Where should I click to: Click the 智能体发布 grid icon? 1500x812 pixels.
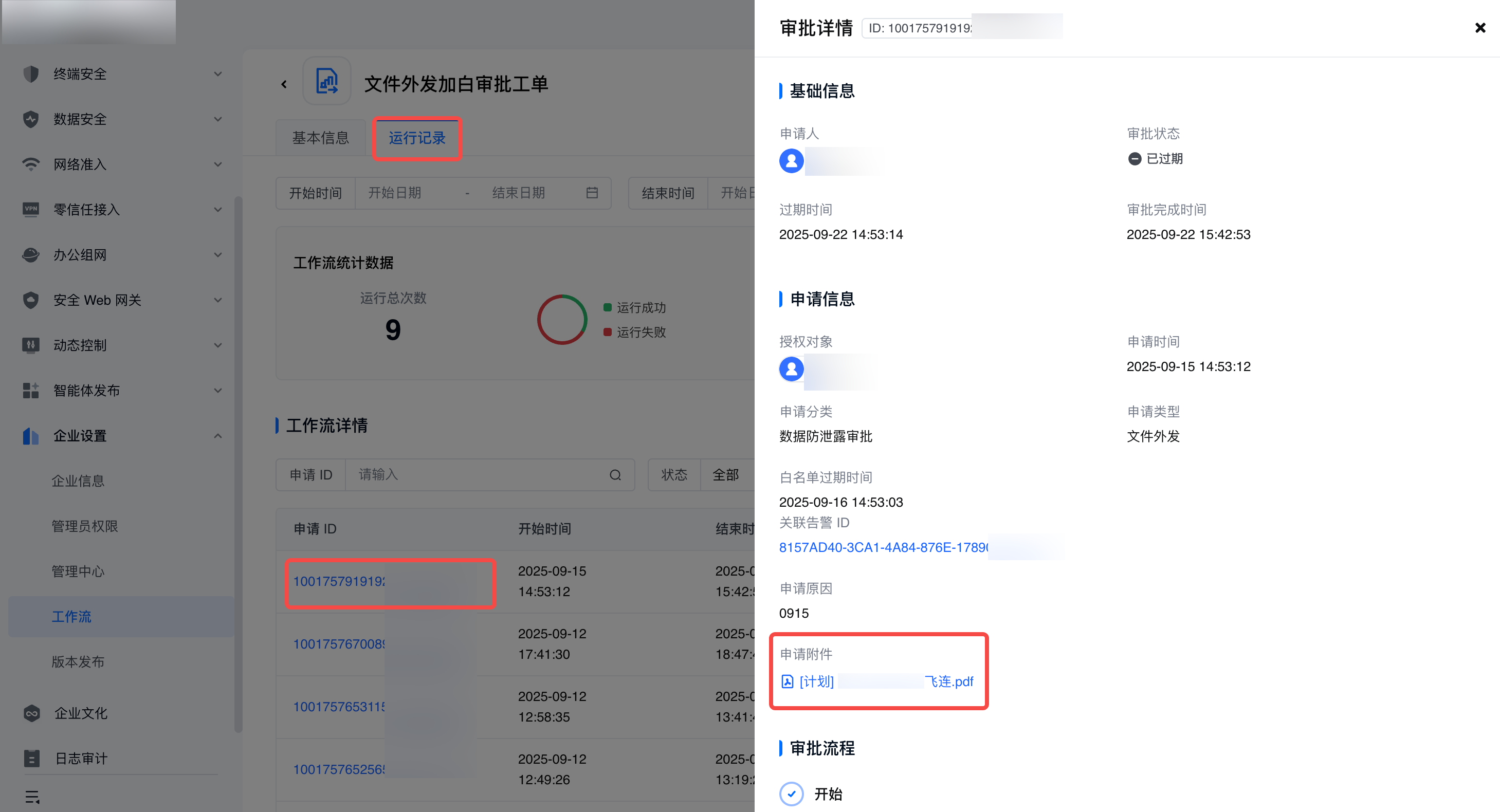click(31, 391)
